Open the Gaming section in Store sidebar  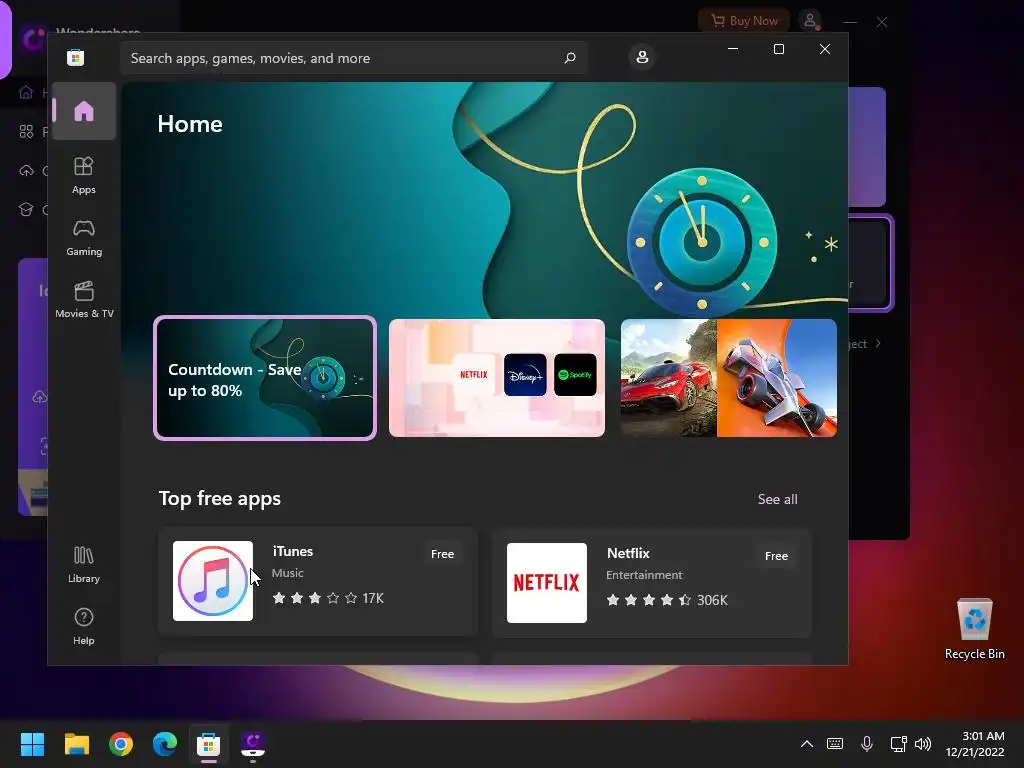pos(84,238)
